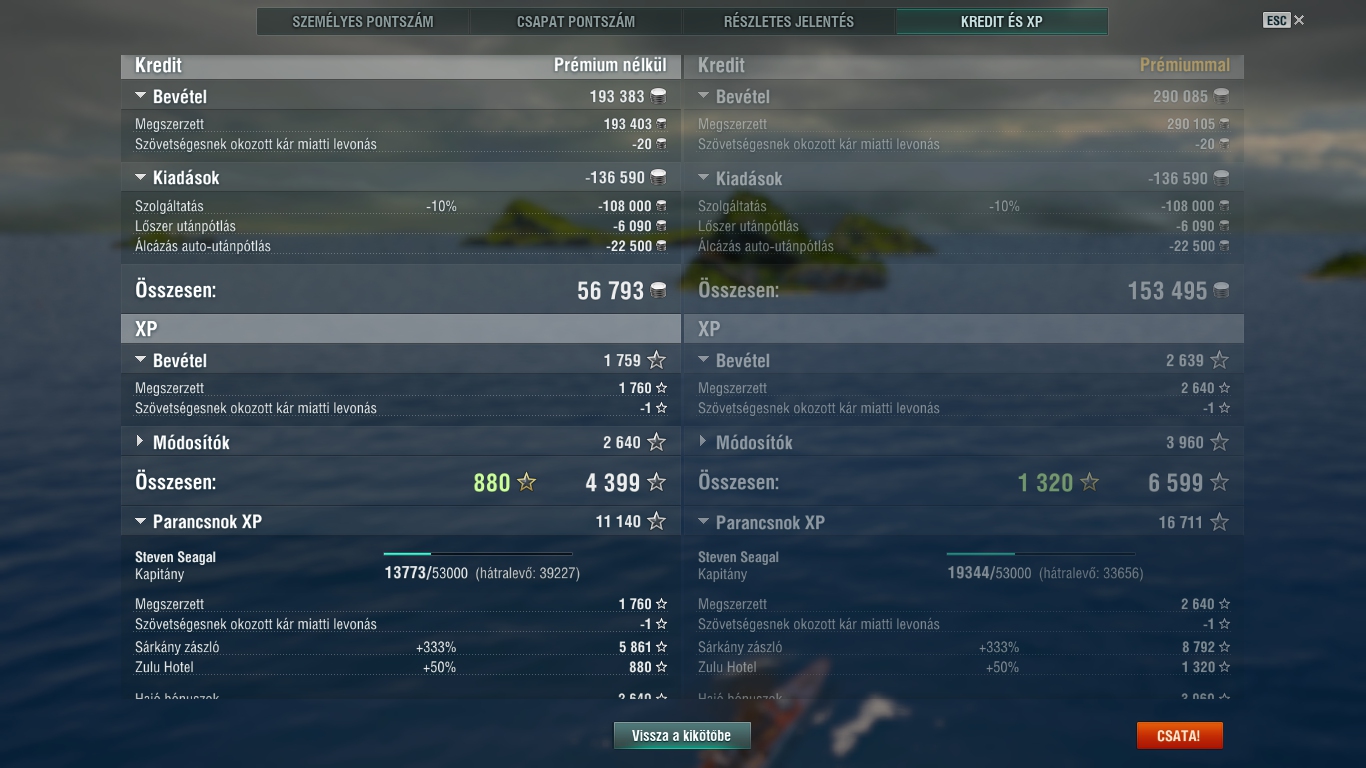1366x768 pixels.
Task: Click the green 880 free XP star icon
Action: click(526, 482)
